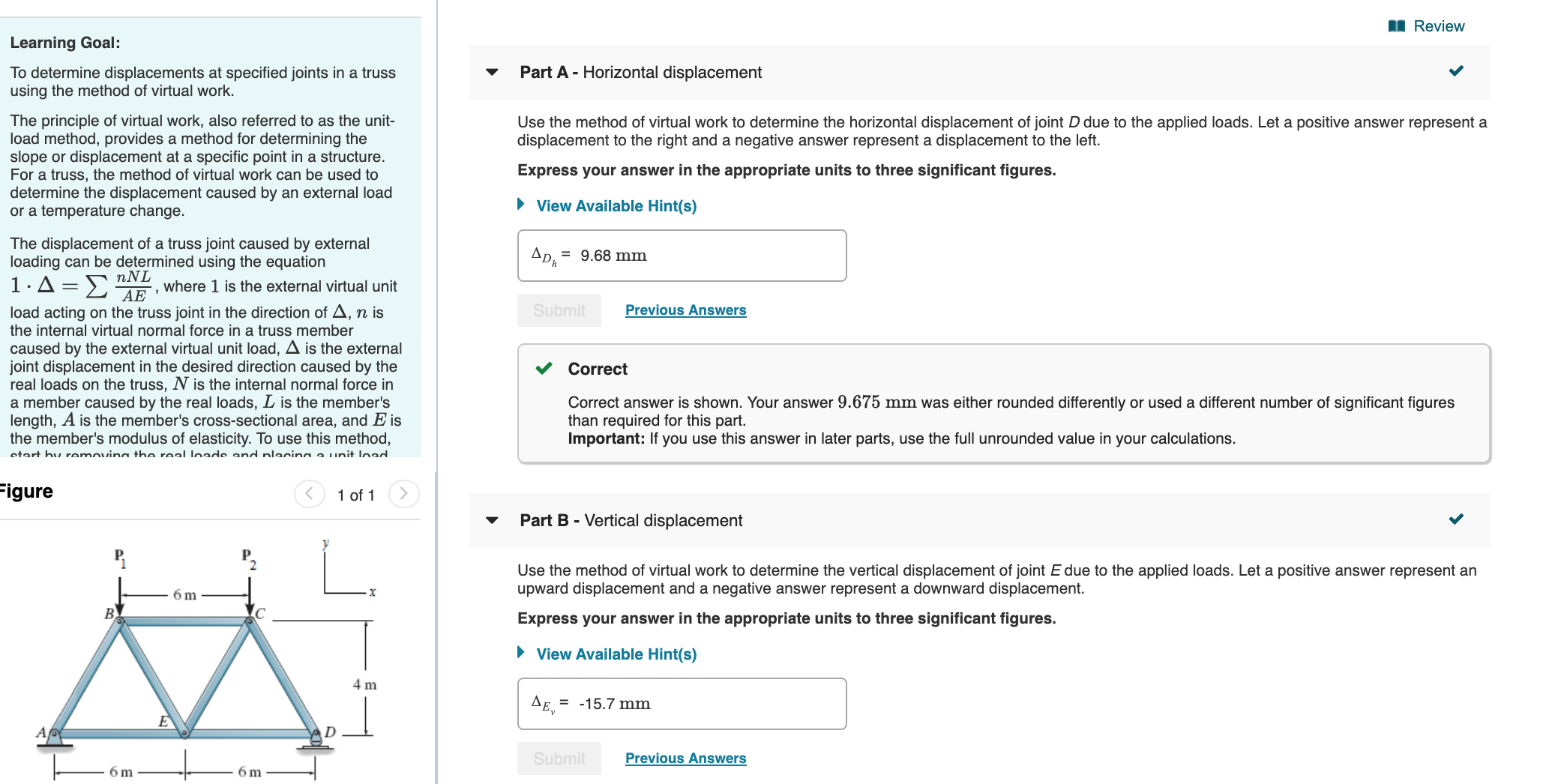
Task: Click the Correct checkmark in the feedback box
Action: pyautogui.click(x=544, y=369)
